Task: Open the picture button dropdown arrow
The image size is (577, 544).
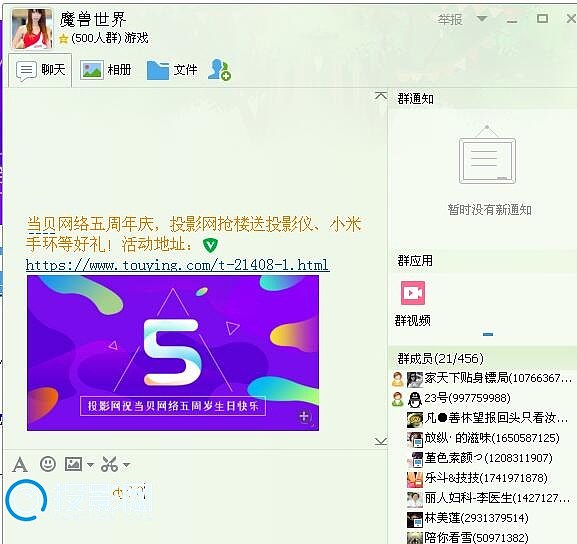Action: [x=91, y=464]
